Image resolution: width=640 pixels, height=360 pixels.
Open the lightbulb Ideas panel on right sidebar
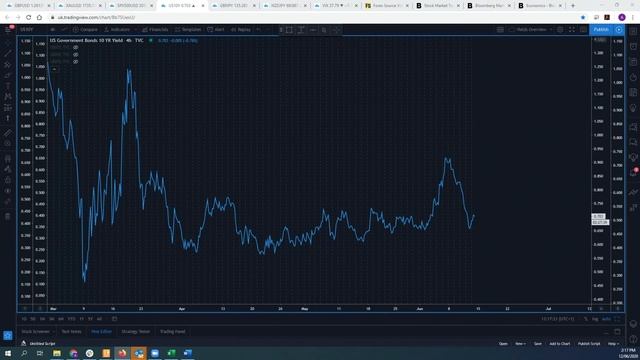(x=633, y=108)
